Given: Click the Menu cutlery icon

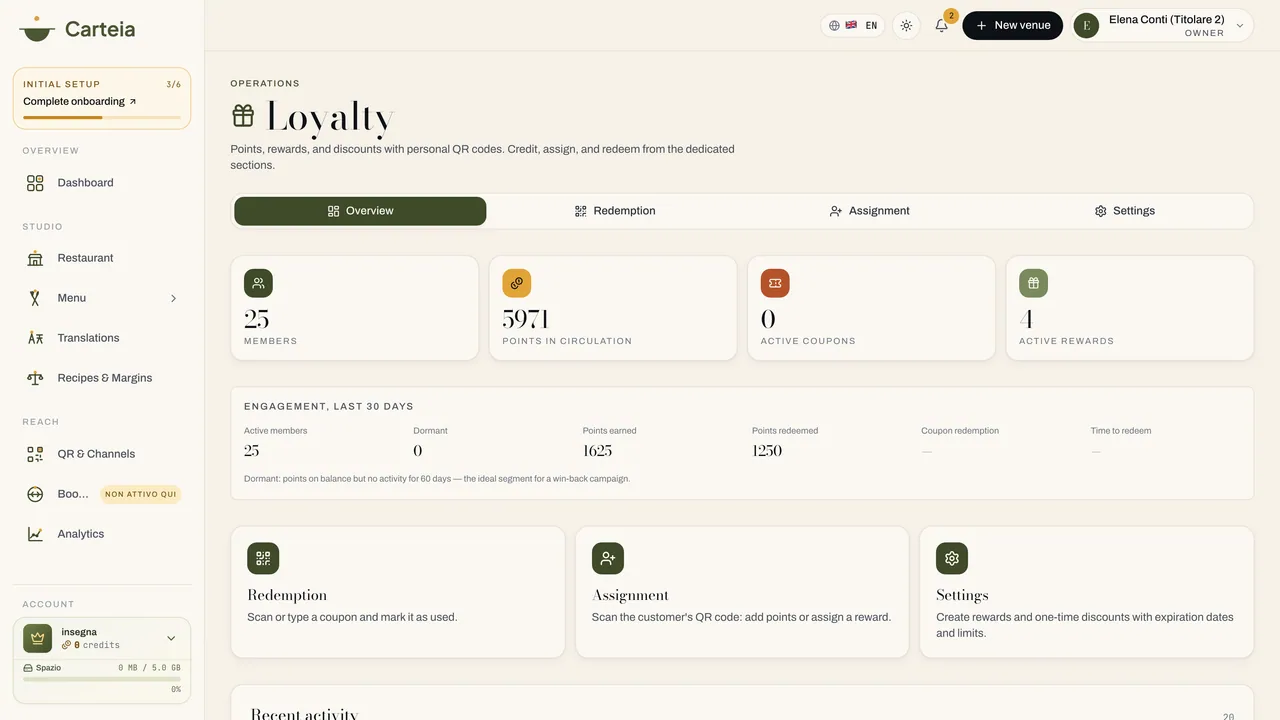Looking at the screenshot, I should pos(35,298).
